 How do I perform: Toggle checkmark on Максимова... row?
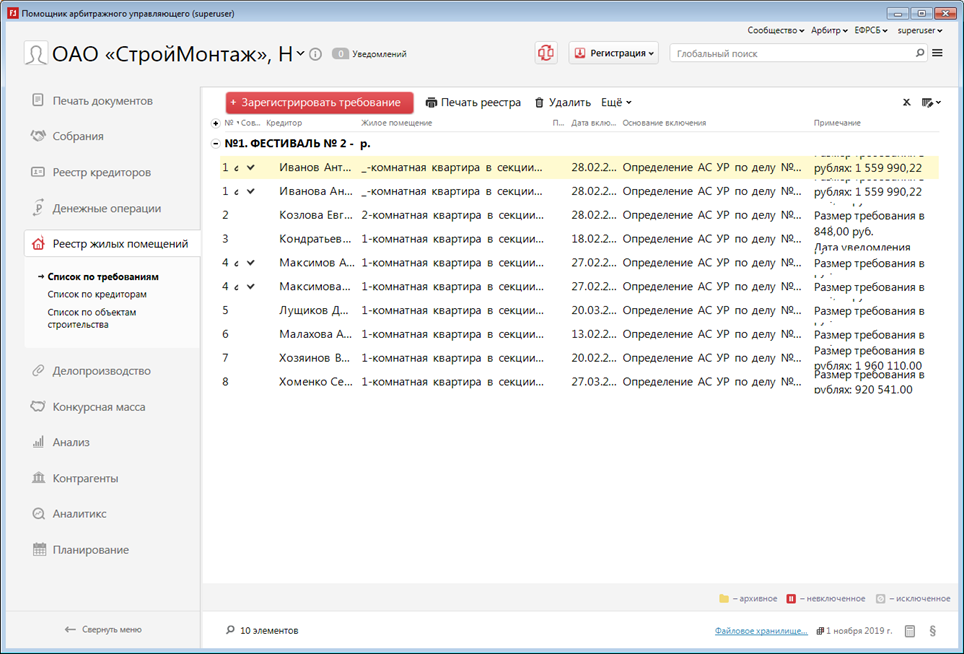(250, 287)
